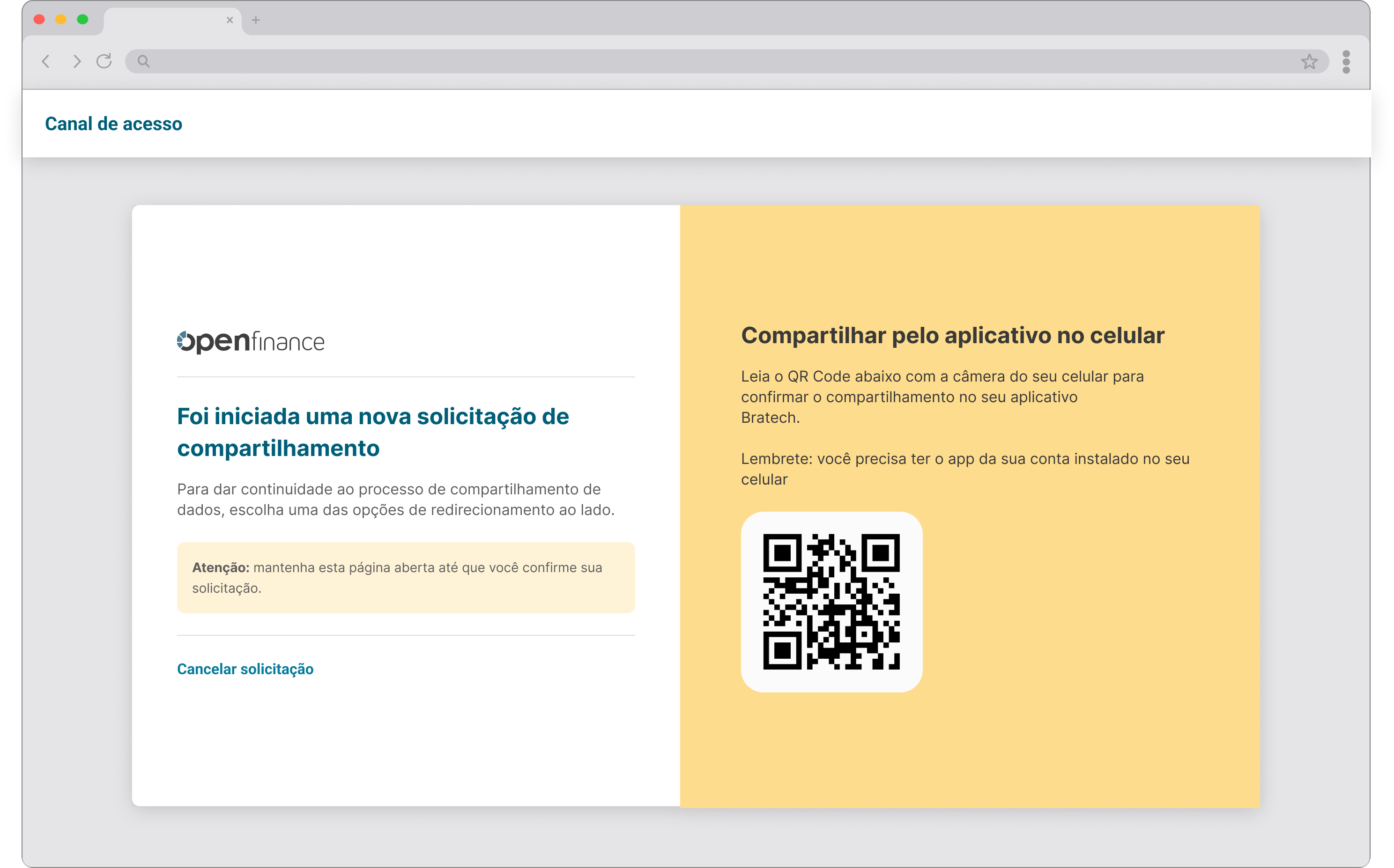1394x868 pixels.
Task: Go forward with the browser forward arrow
Action: pyautogui.click(x=76, y=61)
